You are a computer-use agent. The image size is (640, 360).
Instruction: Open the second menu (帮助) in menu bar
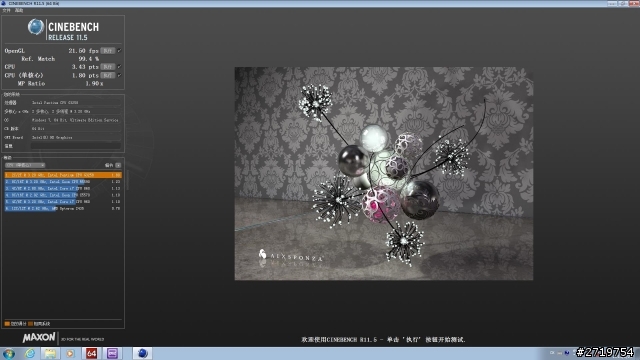[19, 10]
